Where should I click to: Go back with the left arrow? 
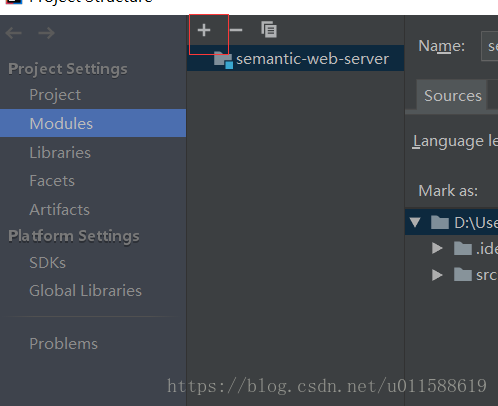pyautogui.click(x=14, y=33)
